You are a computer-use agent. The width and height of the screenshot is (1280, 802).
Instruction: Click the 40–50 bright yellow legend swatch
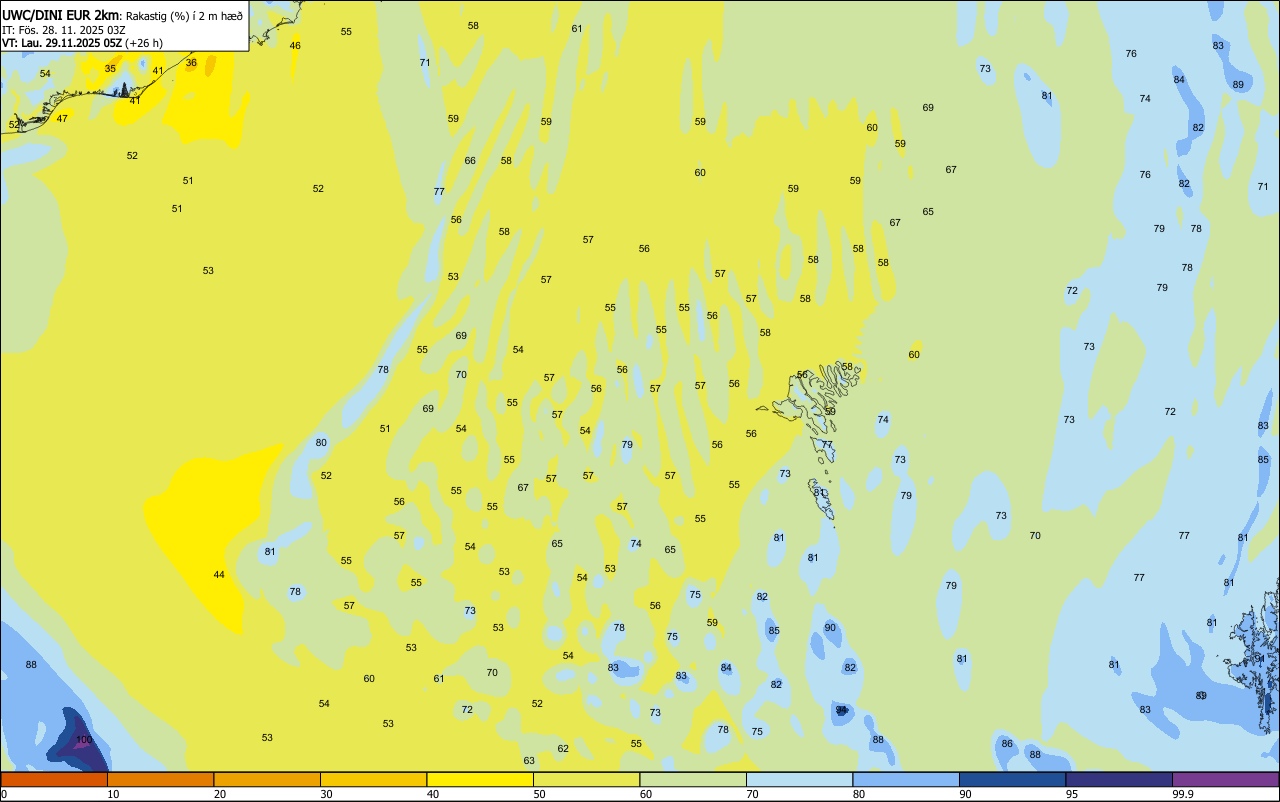point(480,779)
